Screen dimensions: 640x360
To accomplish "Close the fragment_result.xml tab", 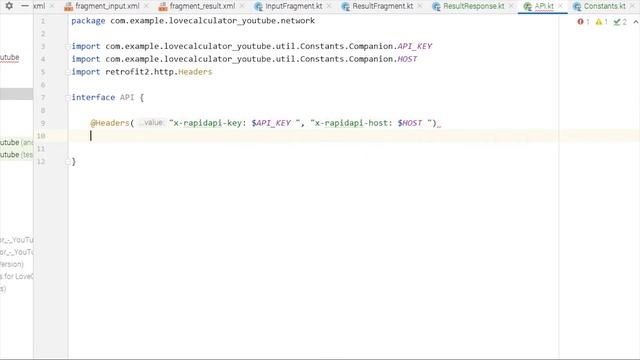I will point(242,6).
